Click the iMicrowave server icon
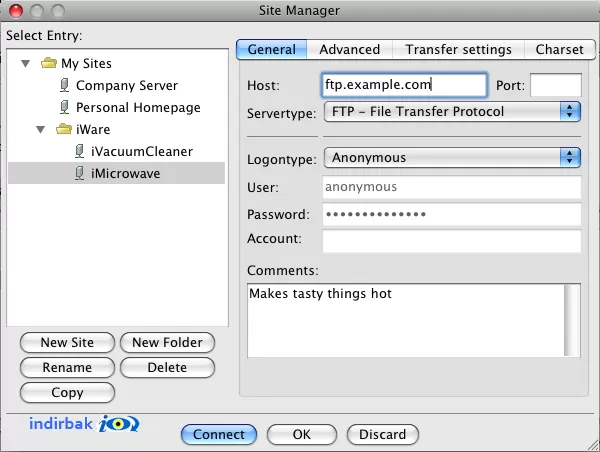600x452 pixels. [x=79, y=173]
